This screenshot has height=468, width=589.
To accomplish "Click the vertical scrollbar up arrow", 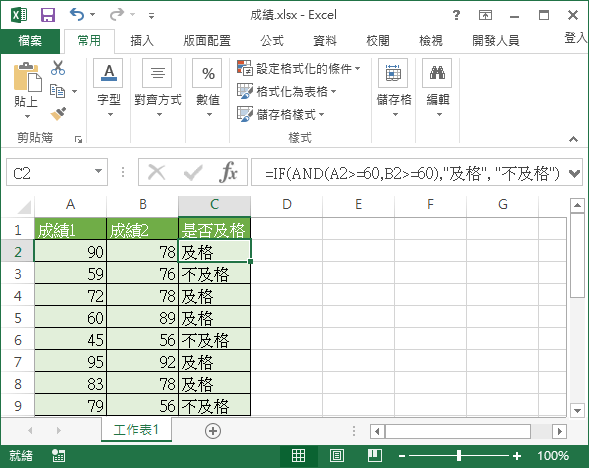I will 577,205.
